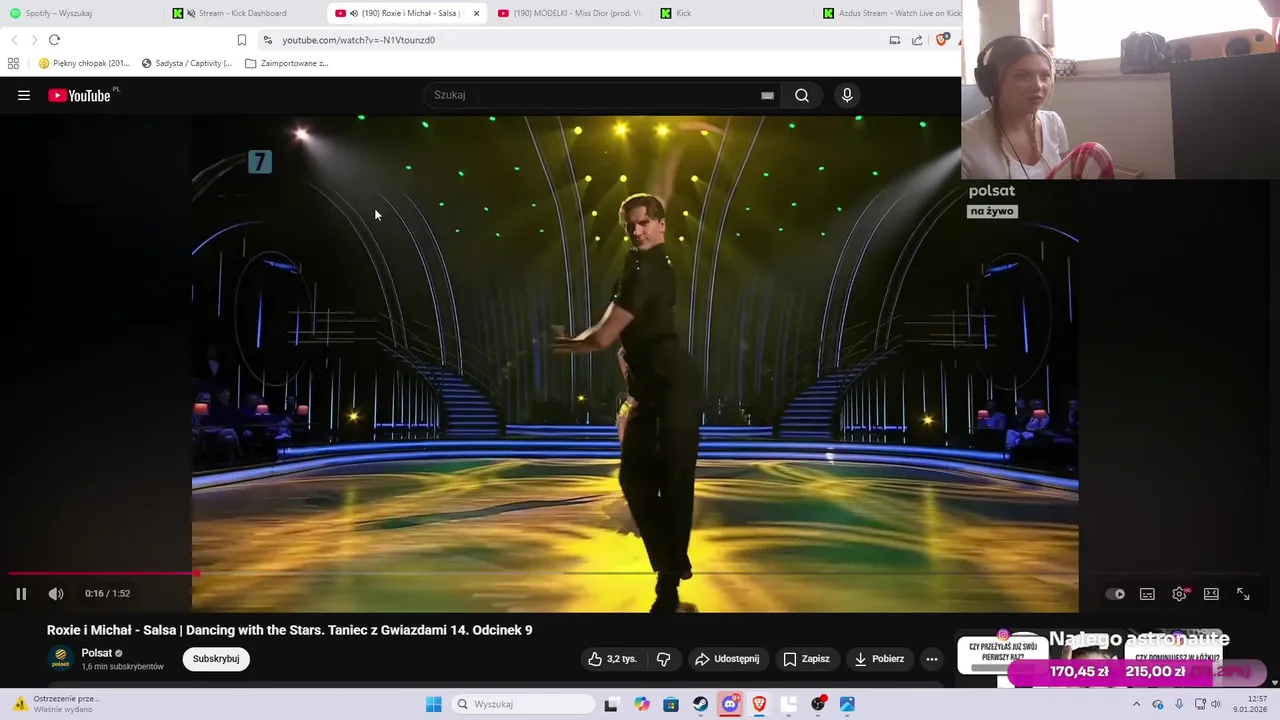This screenshot has width=1280, height=720.
Task: Focus the Szukaj YouTube search field
Action: click(590, 95)
